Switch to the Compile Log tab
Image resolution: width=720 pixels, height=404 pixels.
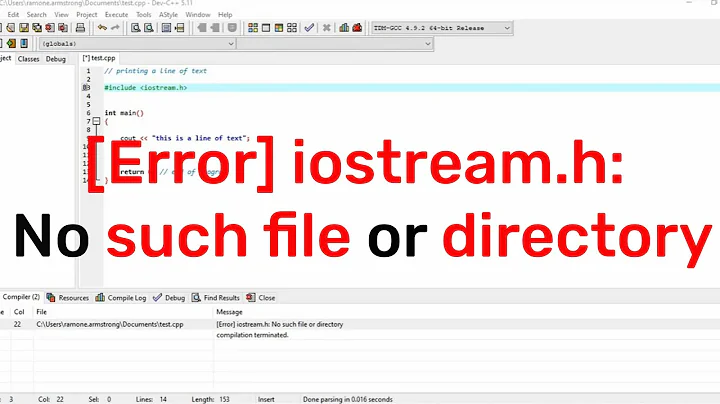coord(125,297)
